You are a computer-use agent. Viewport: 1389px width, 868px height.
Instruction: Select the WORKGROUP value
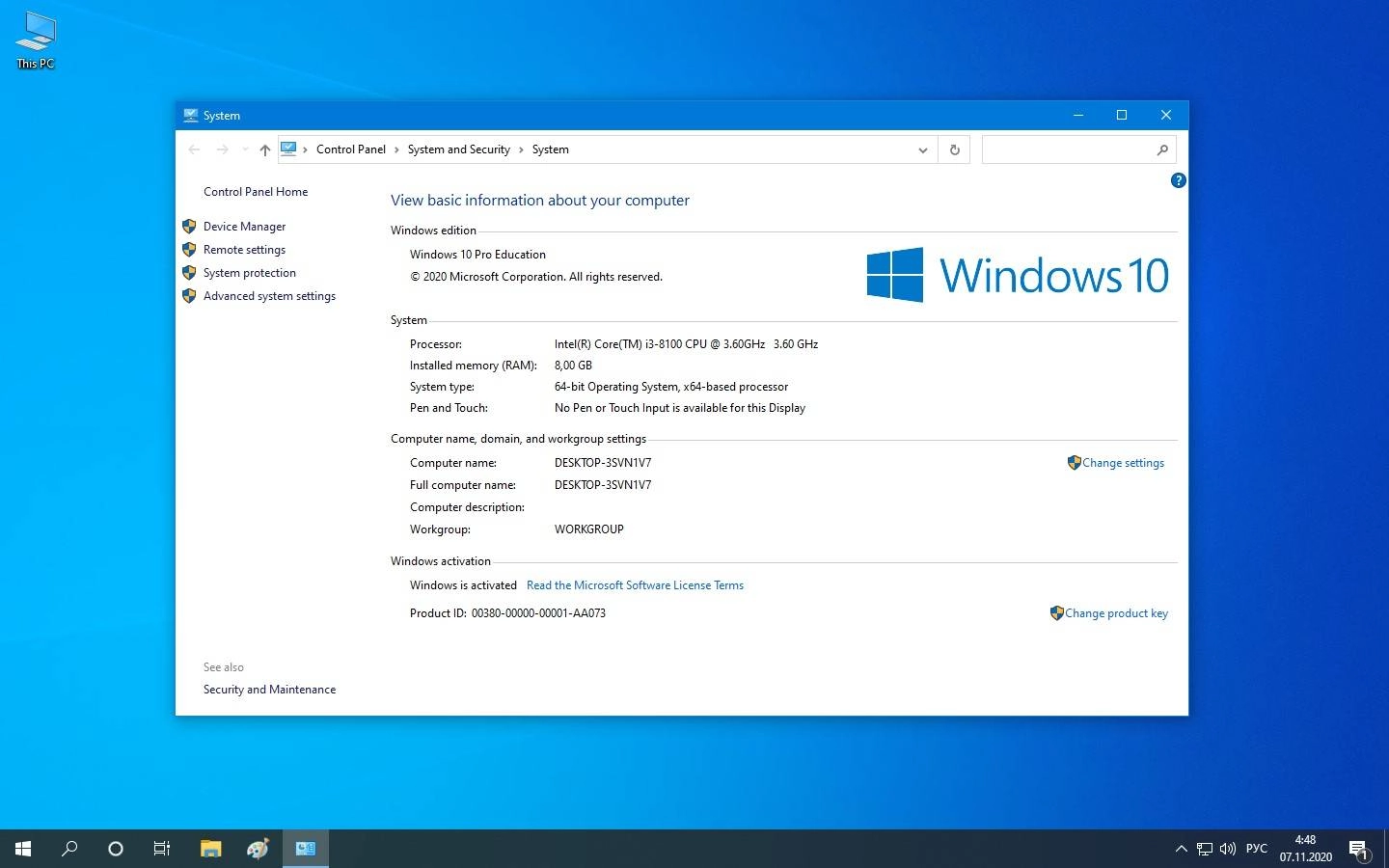(x=588, y=529)
